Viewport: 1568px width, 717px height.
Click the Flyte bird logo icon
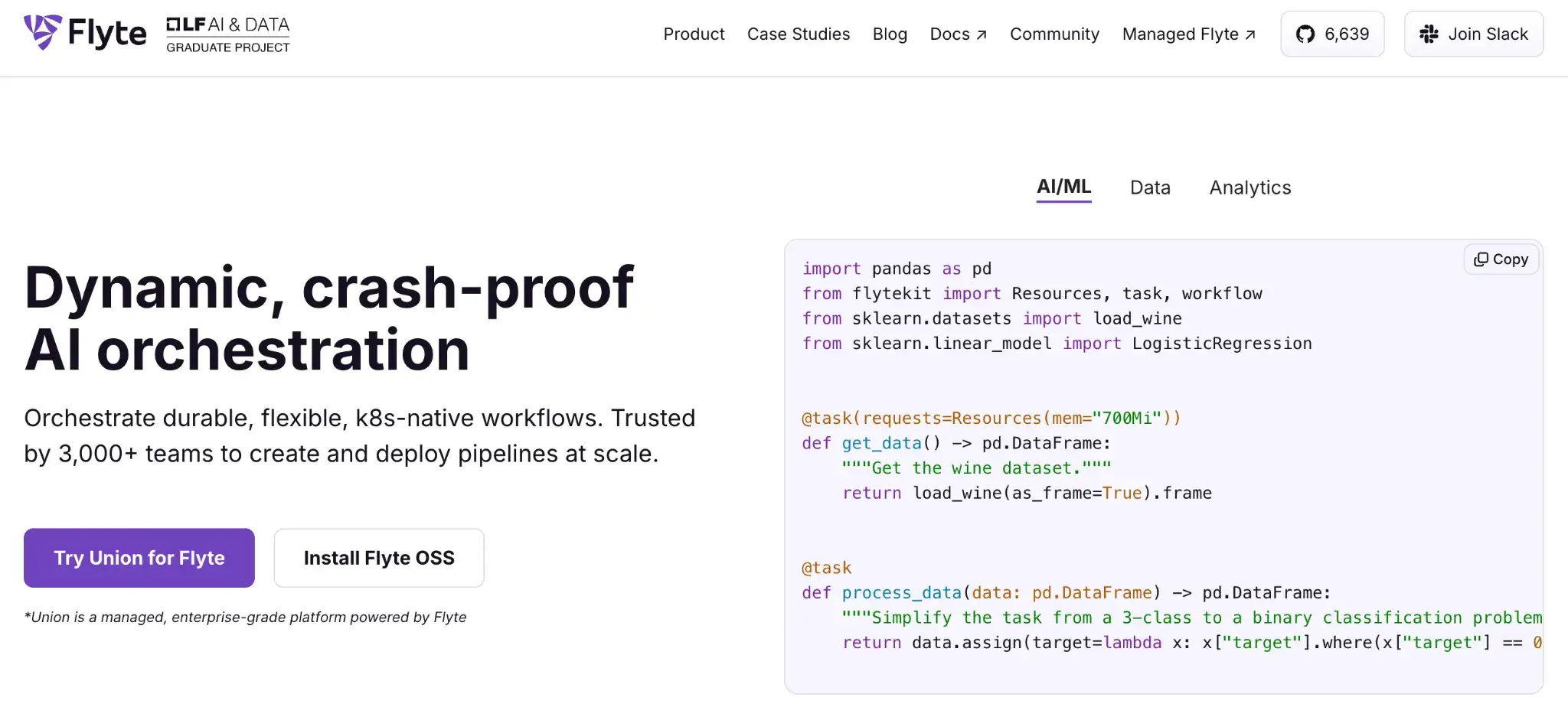[42, 32]
